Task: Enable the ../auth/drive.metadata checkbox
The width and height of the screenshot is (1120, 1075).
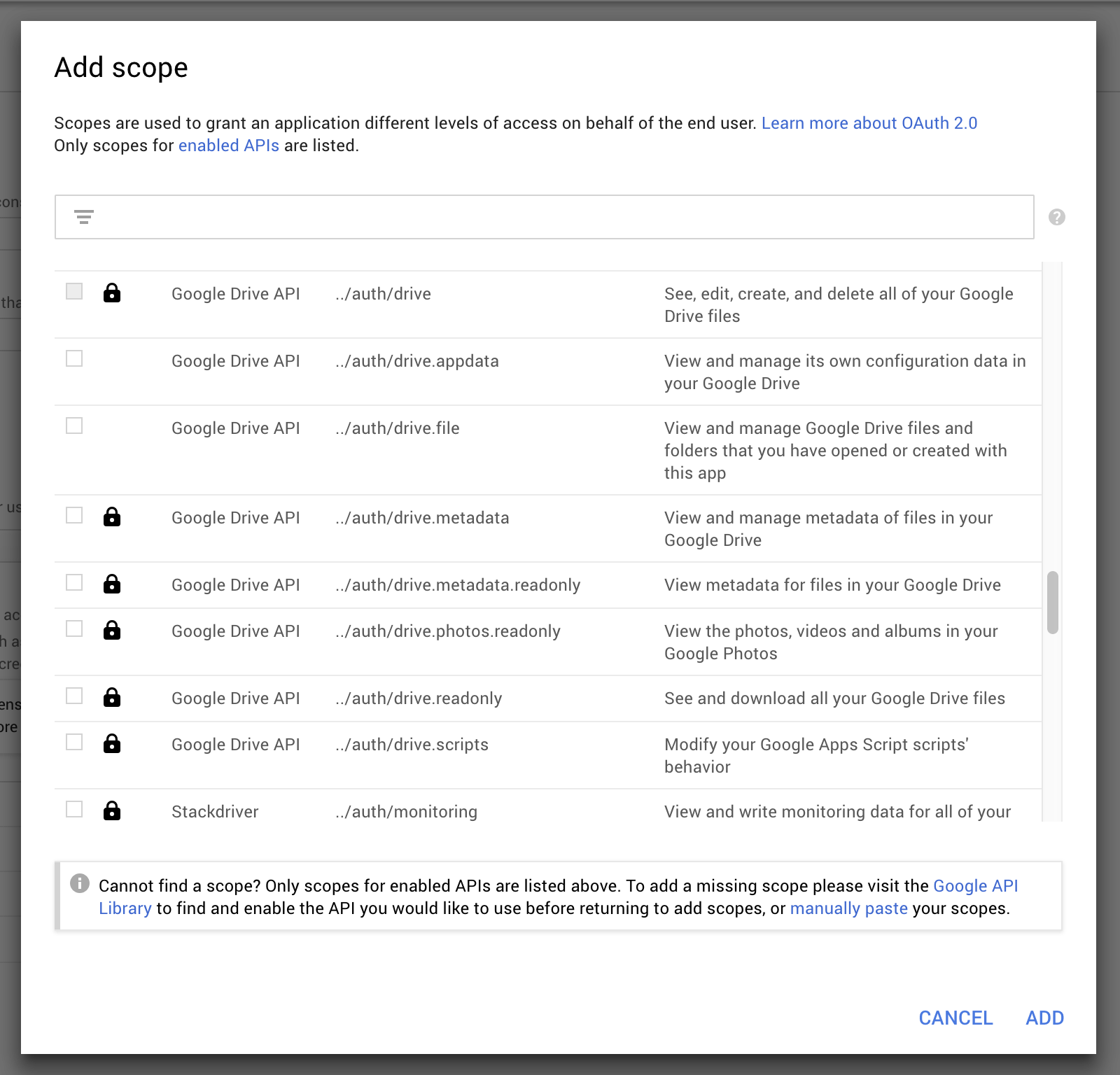Action: click(x=74, y=515)
